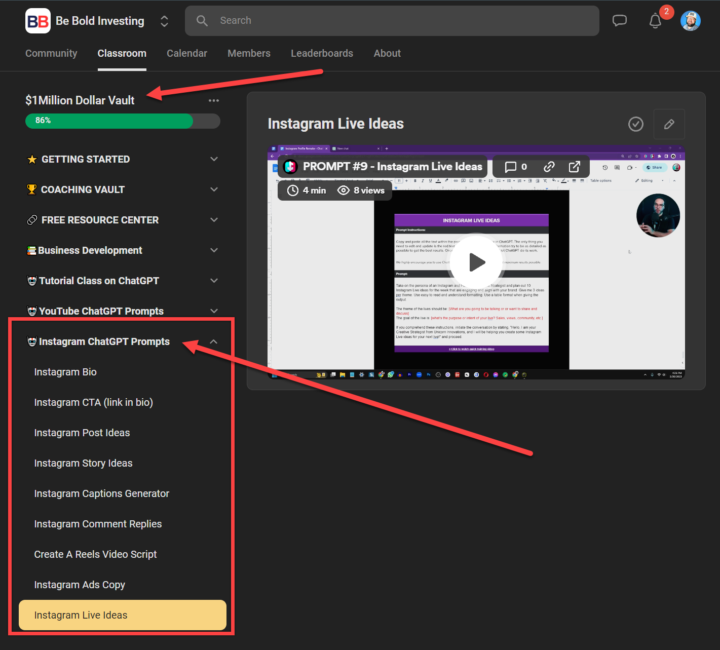Open video in new tab icon
The image size is (720, 650).
click(x=575, y=167)
